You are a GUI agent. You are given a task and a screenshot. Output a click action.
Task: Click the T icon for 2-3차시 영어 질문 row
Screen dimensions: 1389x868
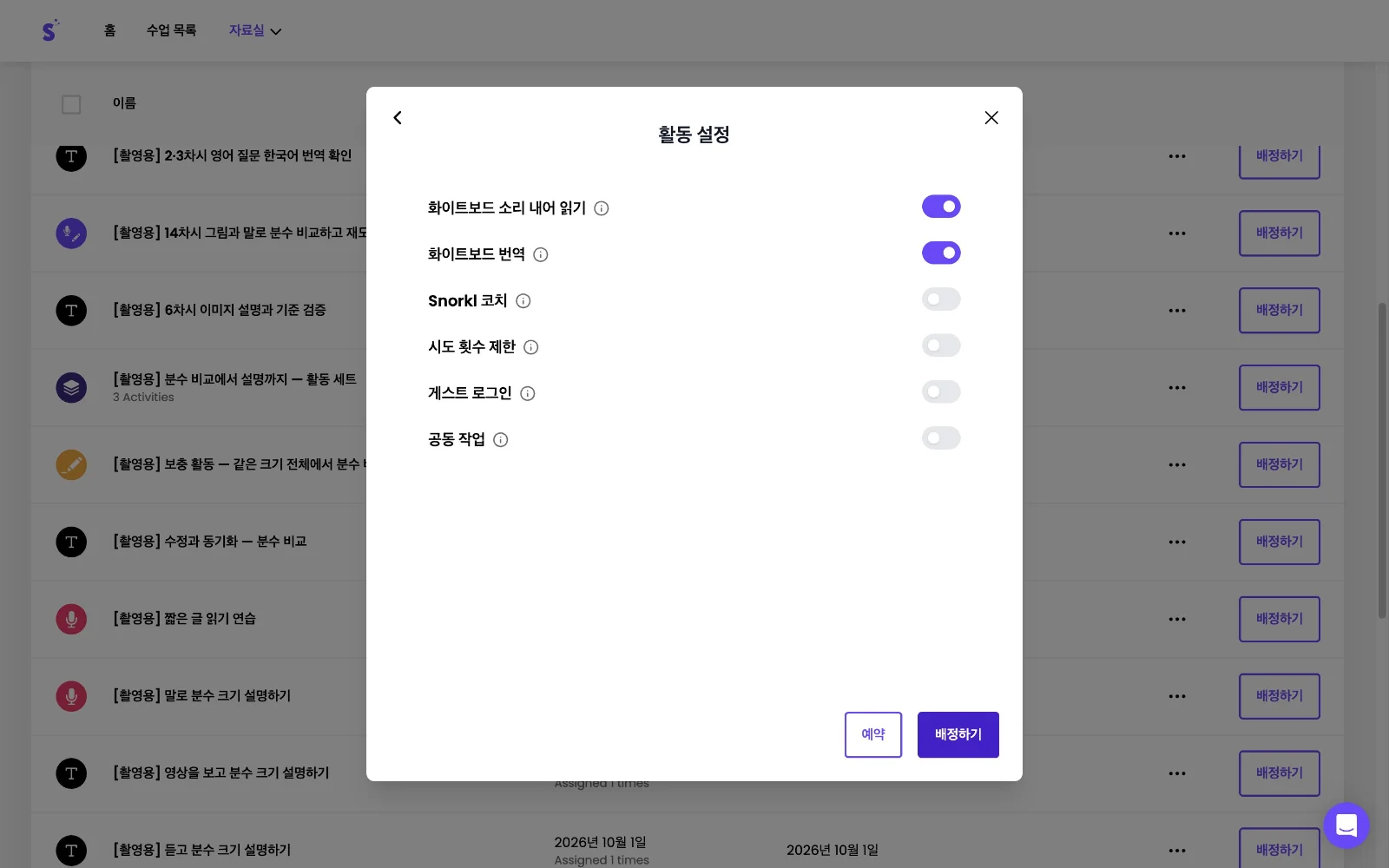tap(71, 156)
